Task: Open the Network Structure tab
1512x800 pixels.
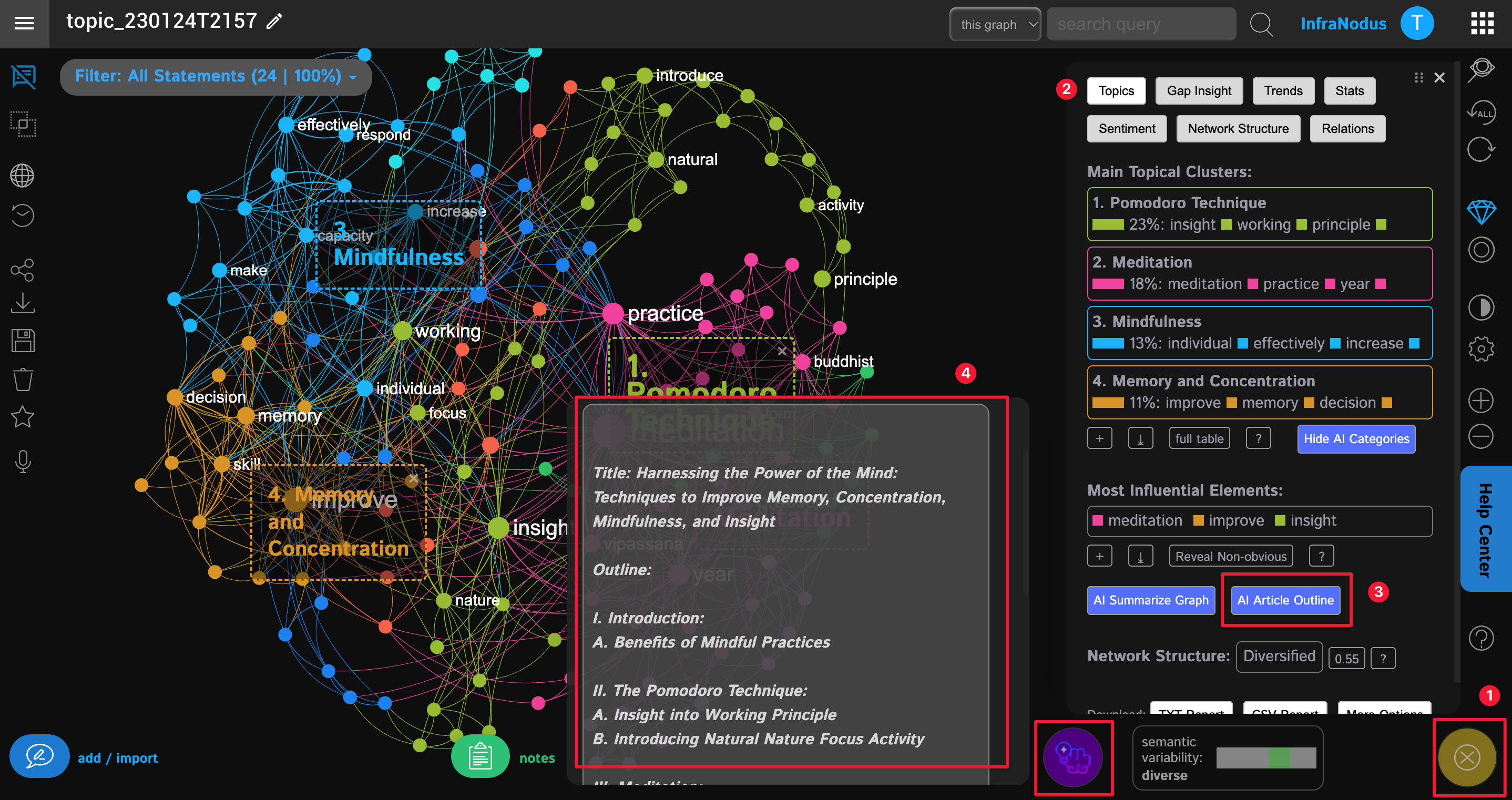Action: click(1238, 129)
